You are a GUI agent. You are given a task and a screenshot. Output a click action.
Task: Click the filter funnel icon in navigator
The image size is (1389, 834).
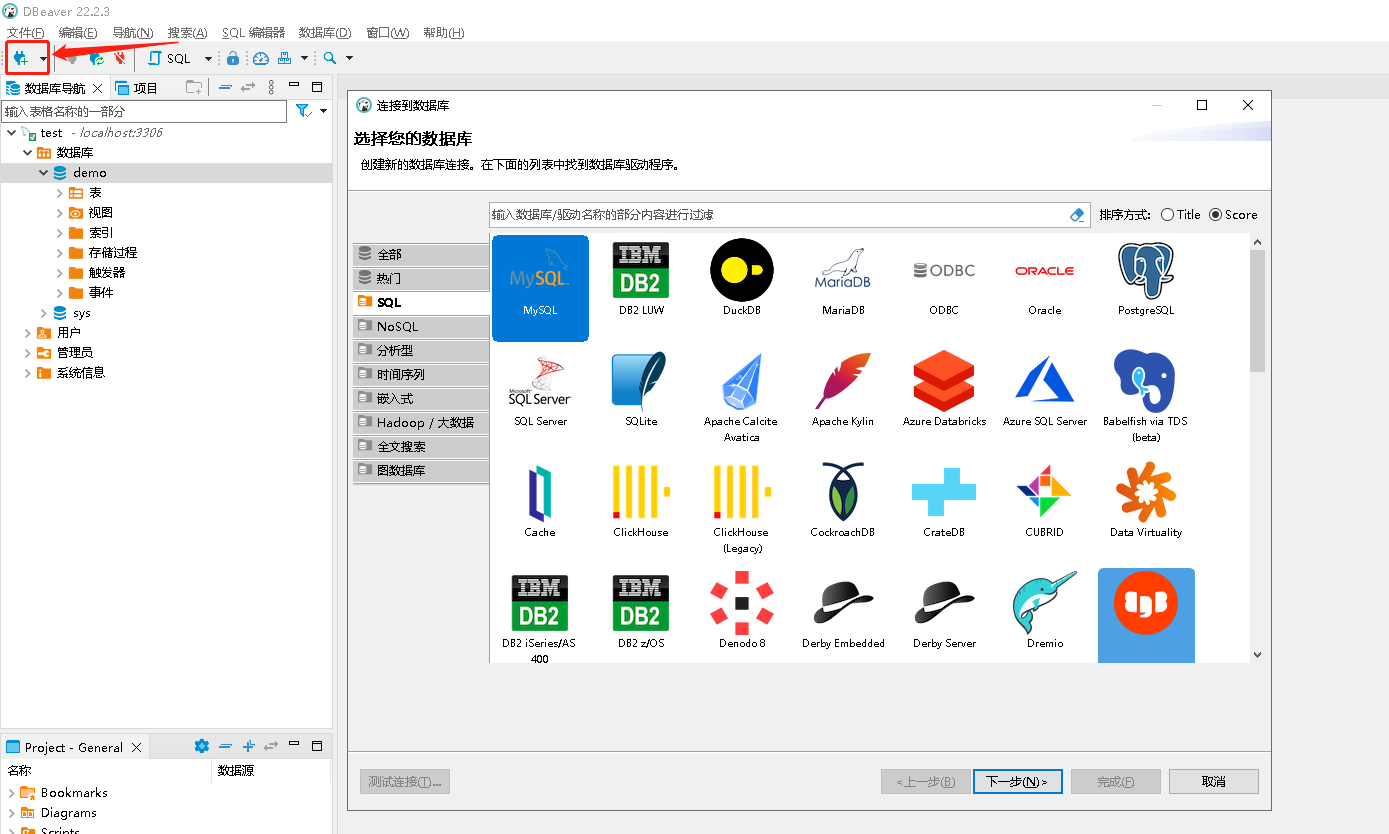pyautogui.click(x=302, y=110)
